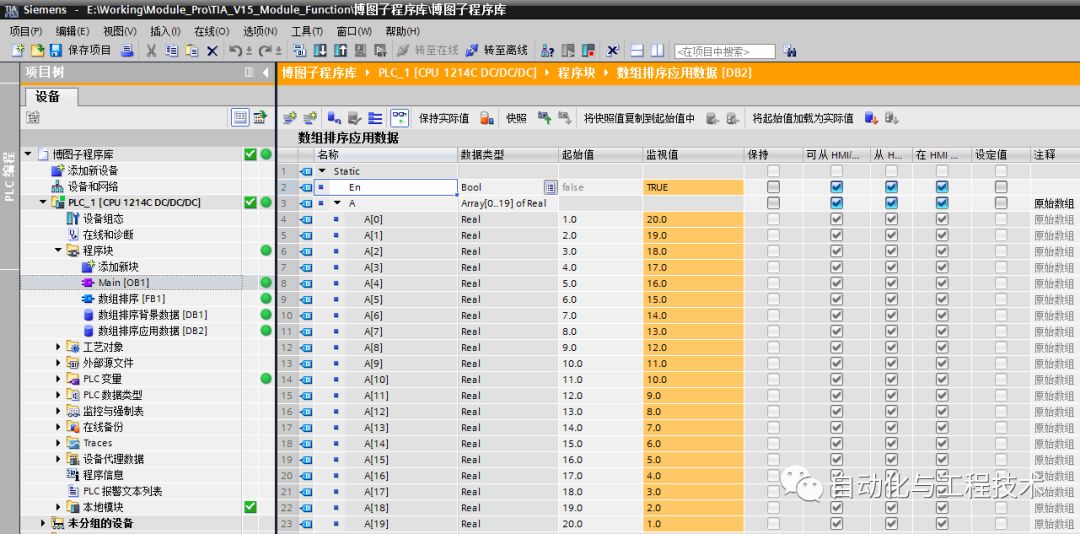Click the binoculars search icon

[790, 51]
